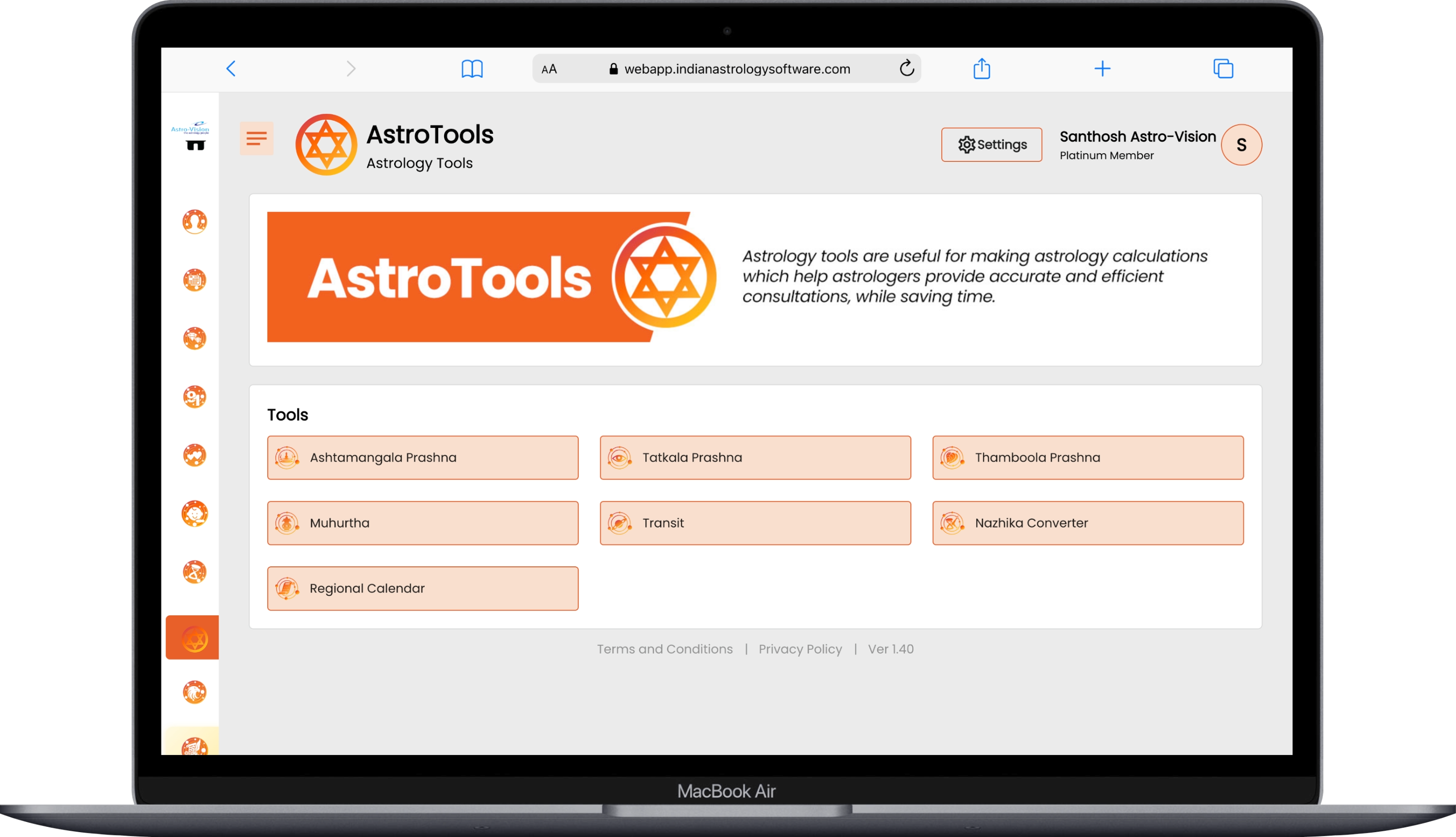Image resolution: width=1456 pixels, height=837 pixels.
Task: Click the Nazhika Converter tool icon
Action: pos(952,523)
